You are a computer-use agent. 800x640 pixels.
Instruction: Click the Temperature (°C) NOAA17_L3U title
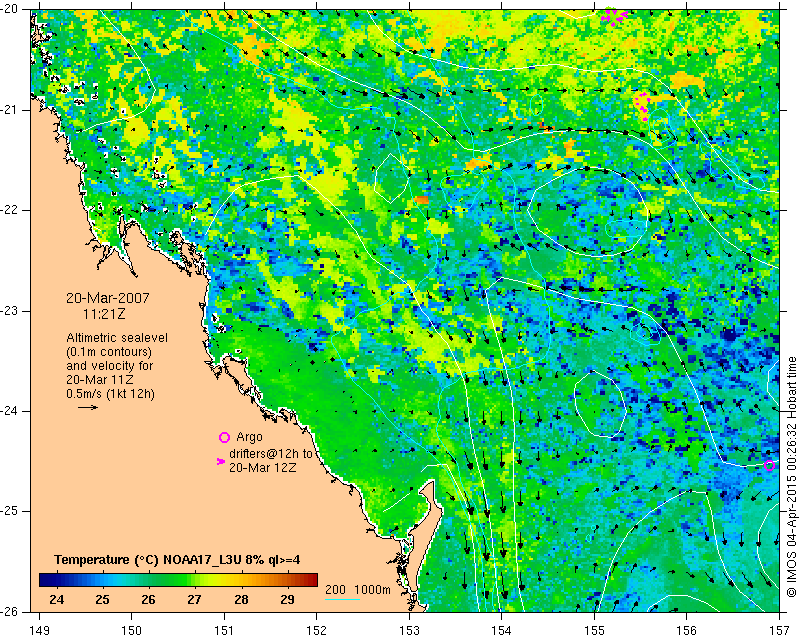point(177,560)
